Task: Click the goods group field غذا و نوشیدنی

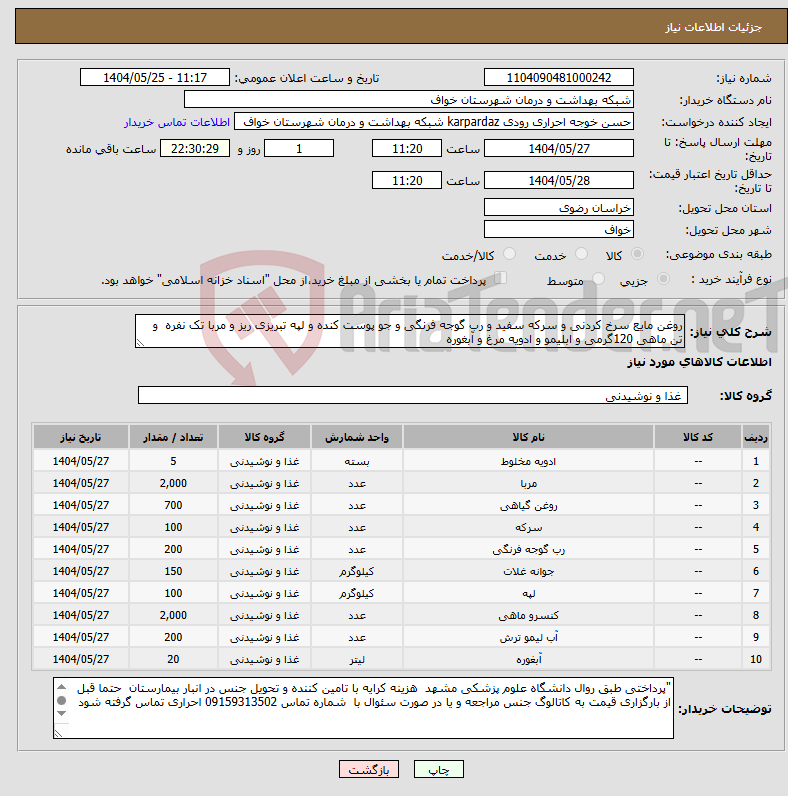Action: click(x=413, y=395)
